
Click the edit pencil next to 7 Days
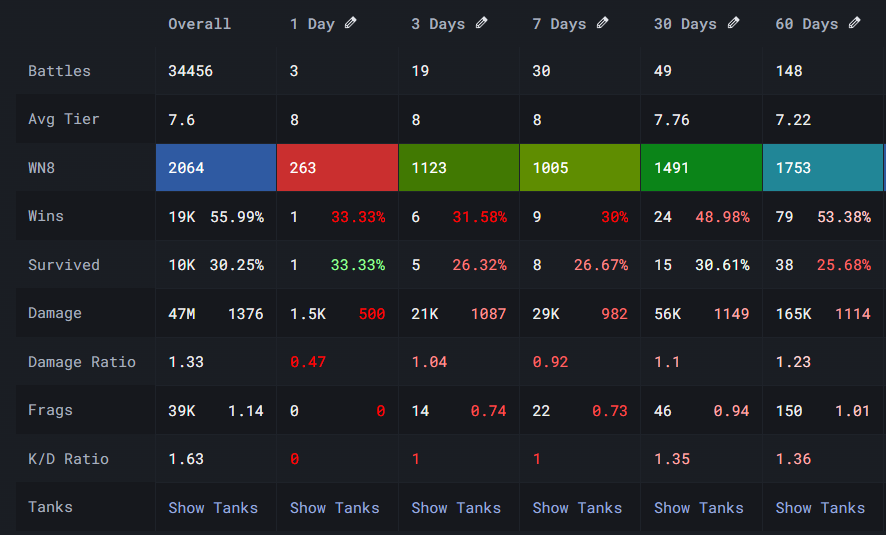[x=603, y=23]
